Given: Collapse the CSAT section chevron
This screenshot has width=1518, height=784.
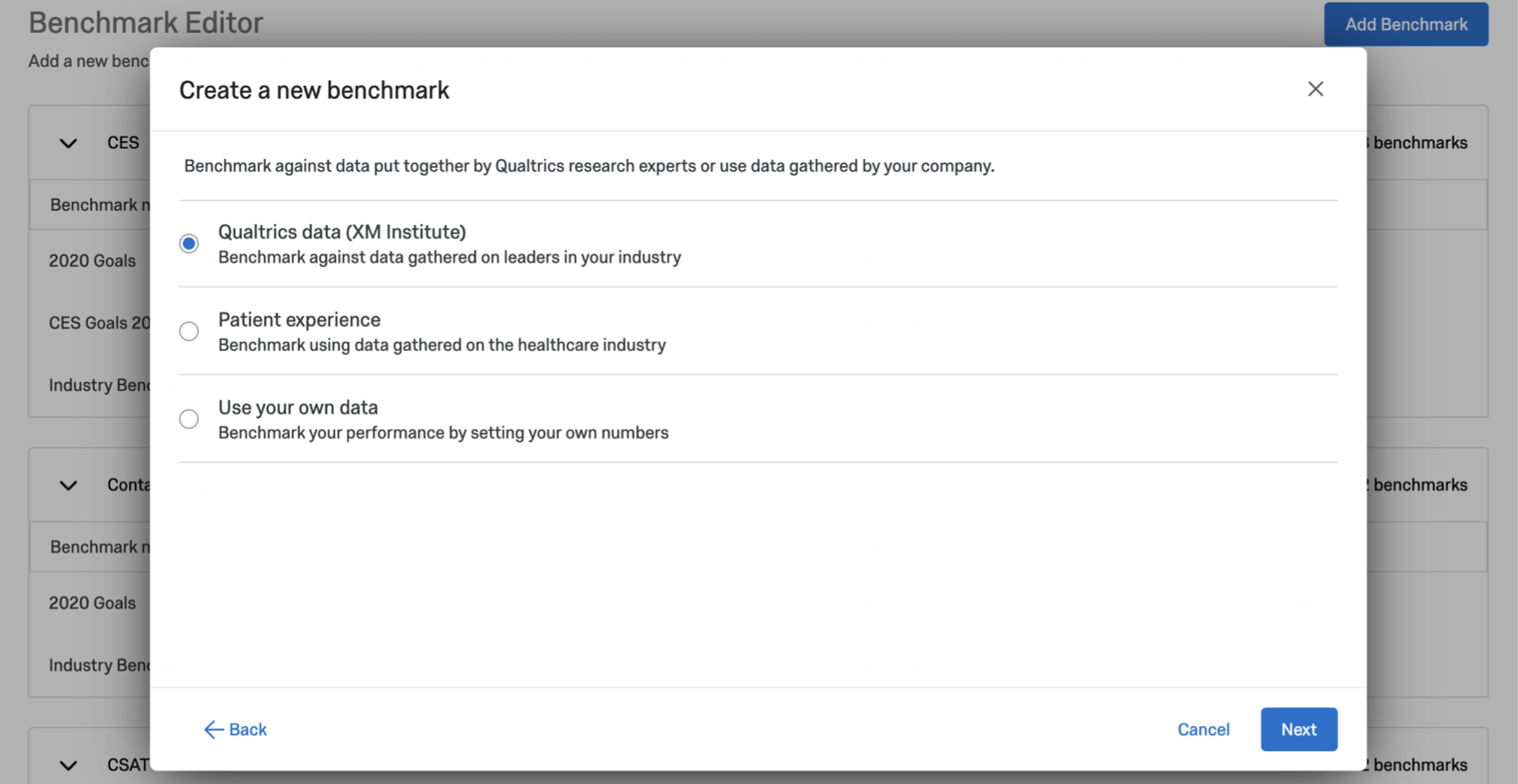Looking at the screenshot, I should pos(68,765).
